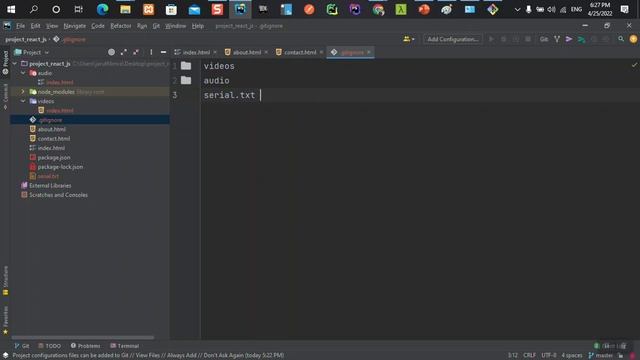Switch to the about.html editor tab

coord(247,52)
